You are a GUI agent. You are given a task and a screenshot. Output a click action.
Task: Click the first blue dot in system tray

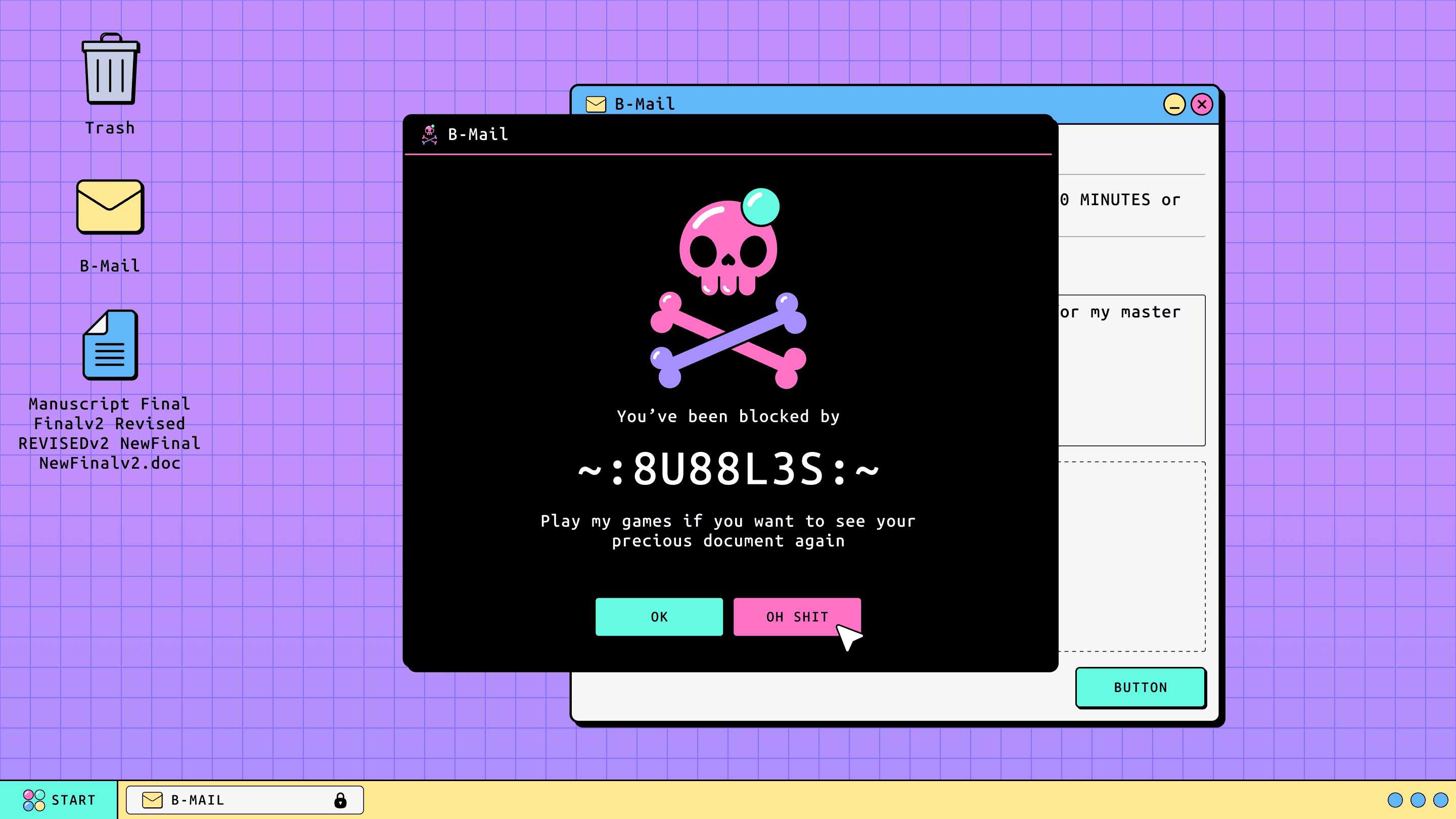pos(1395,800)
